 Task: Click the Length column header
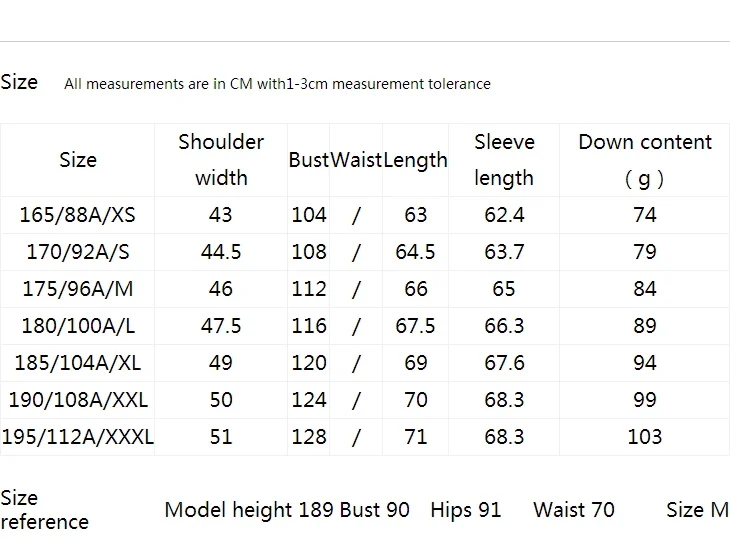click(415, 160)
